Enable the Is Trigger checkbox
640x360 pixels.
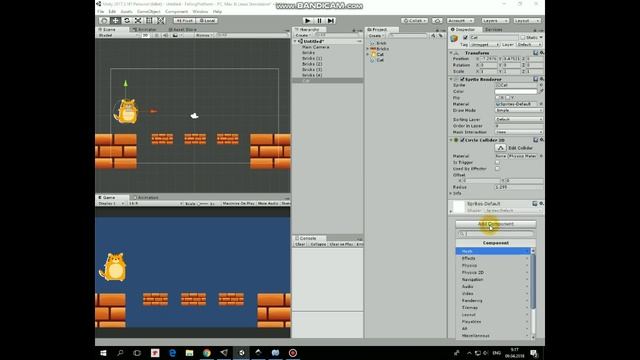click(x=497, y=162)
